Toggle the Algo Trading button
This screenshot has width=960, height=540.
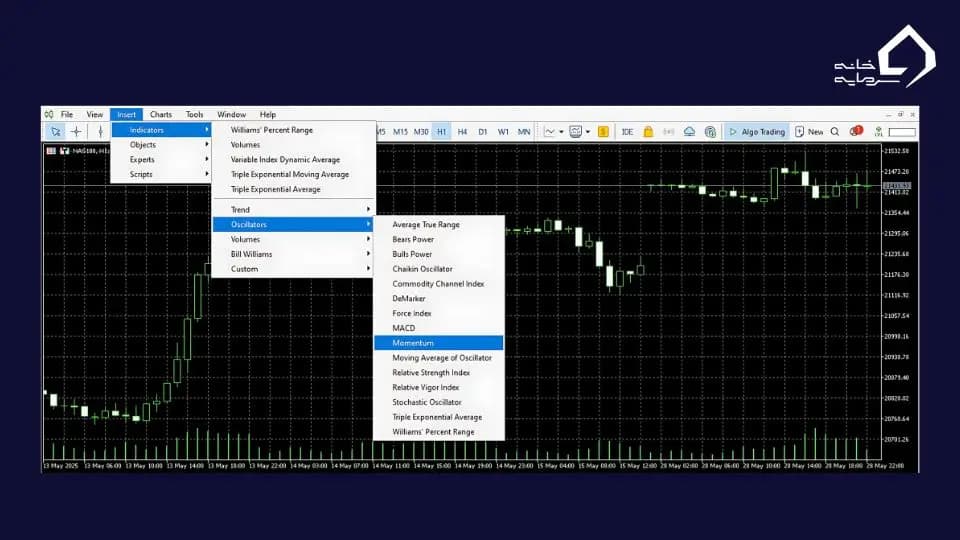(x=757, y=132)
